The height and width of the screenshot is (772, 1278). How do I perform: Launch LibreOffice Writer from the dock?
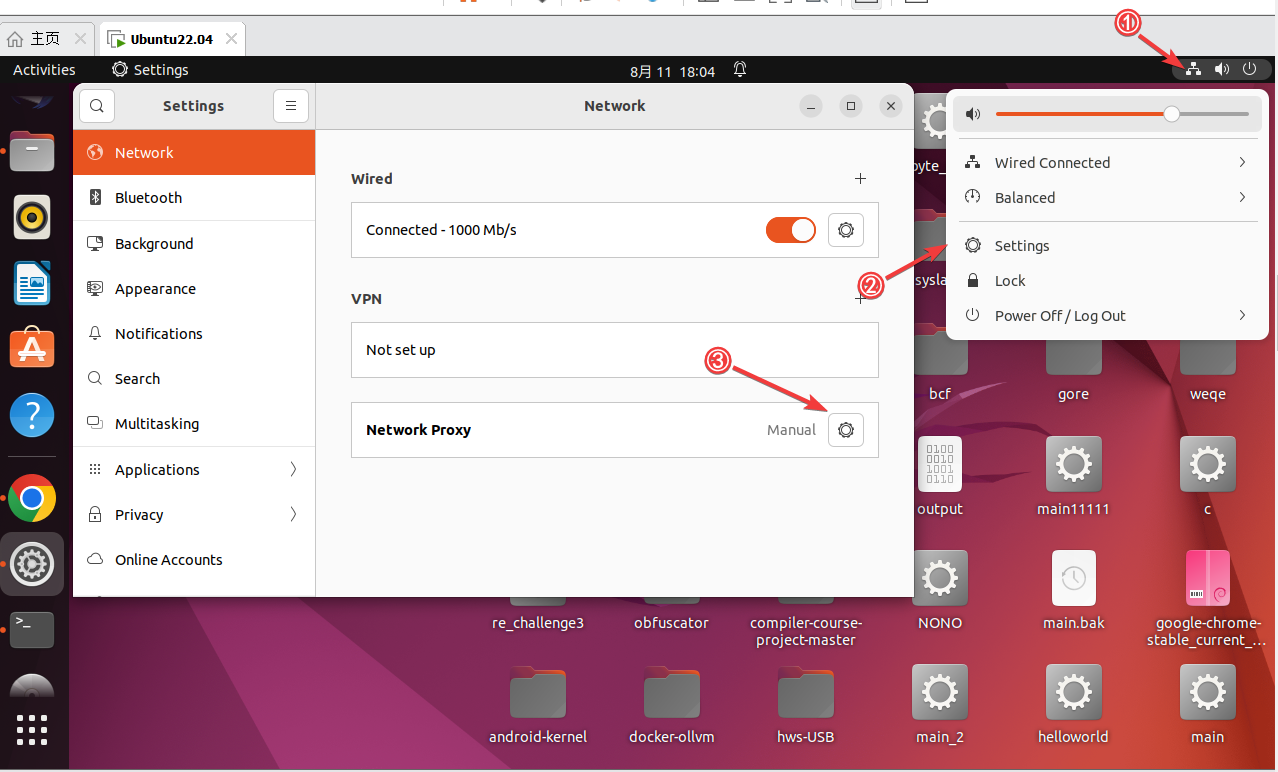[32, 284]
